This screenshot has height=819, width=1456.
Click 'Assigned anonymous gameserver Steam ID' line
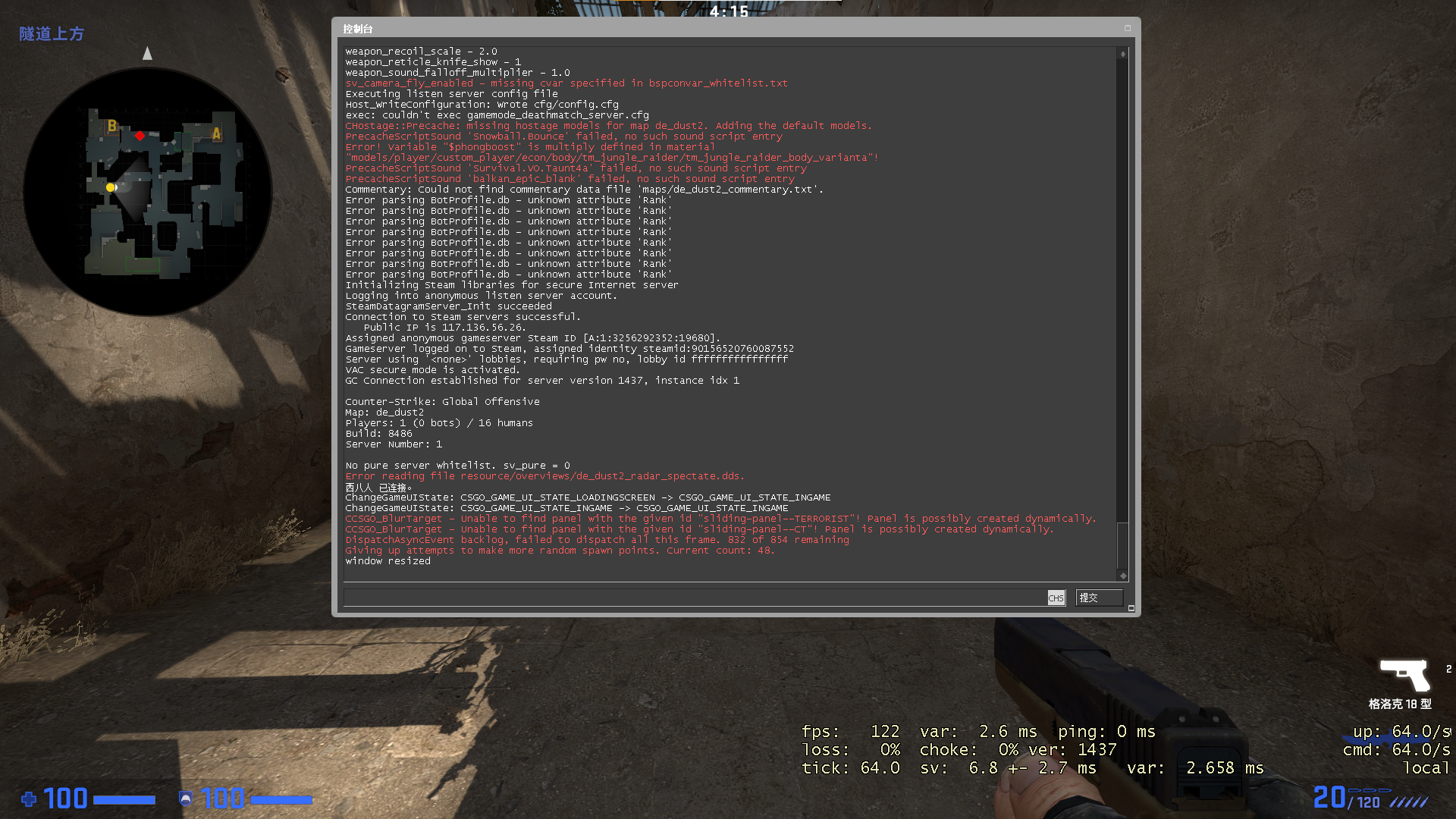(x=533, y=338)
